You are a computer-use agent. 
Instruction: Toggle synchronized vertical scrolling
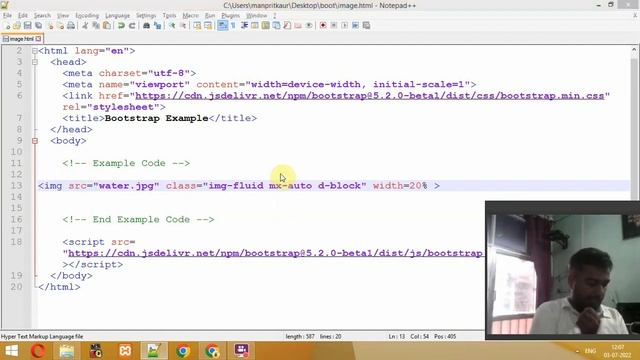(197, 26)
